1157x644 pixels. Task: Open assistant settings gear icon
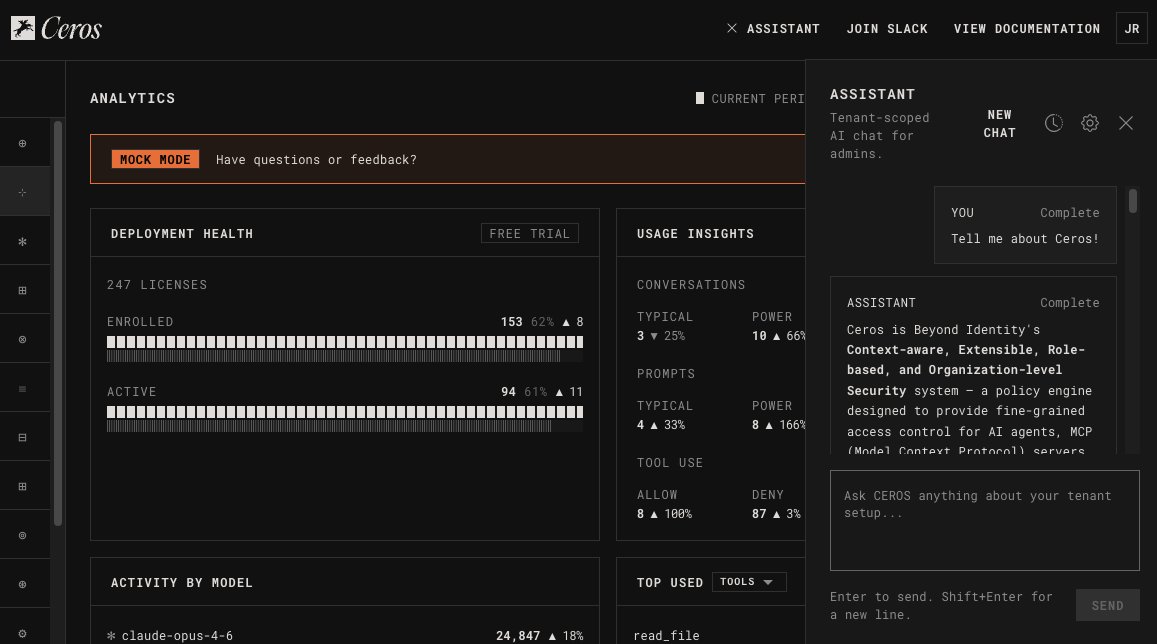tap(1090, 123)
